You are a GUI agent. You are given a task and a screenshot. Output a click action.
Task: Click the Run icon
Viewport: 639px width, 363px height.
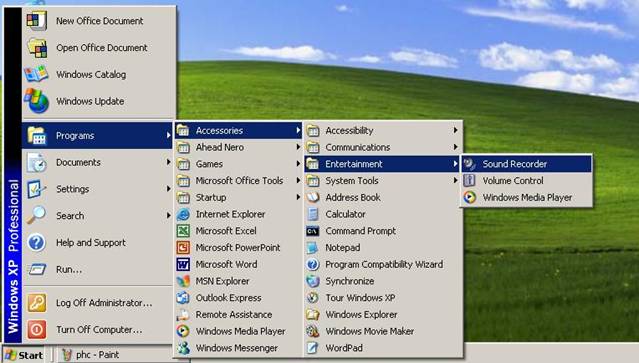(37, 269)
